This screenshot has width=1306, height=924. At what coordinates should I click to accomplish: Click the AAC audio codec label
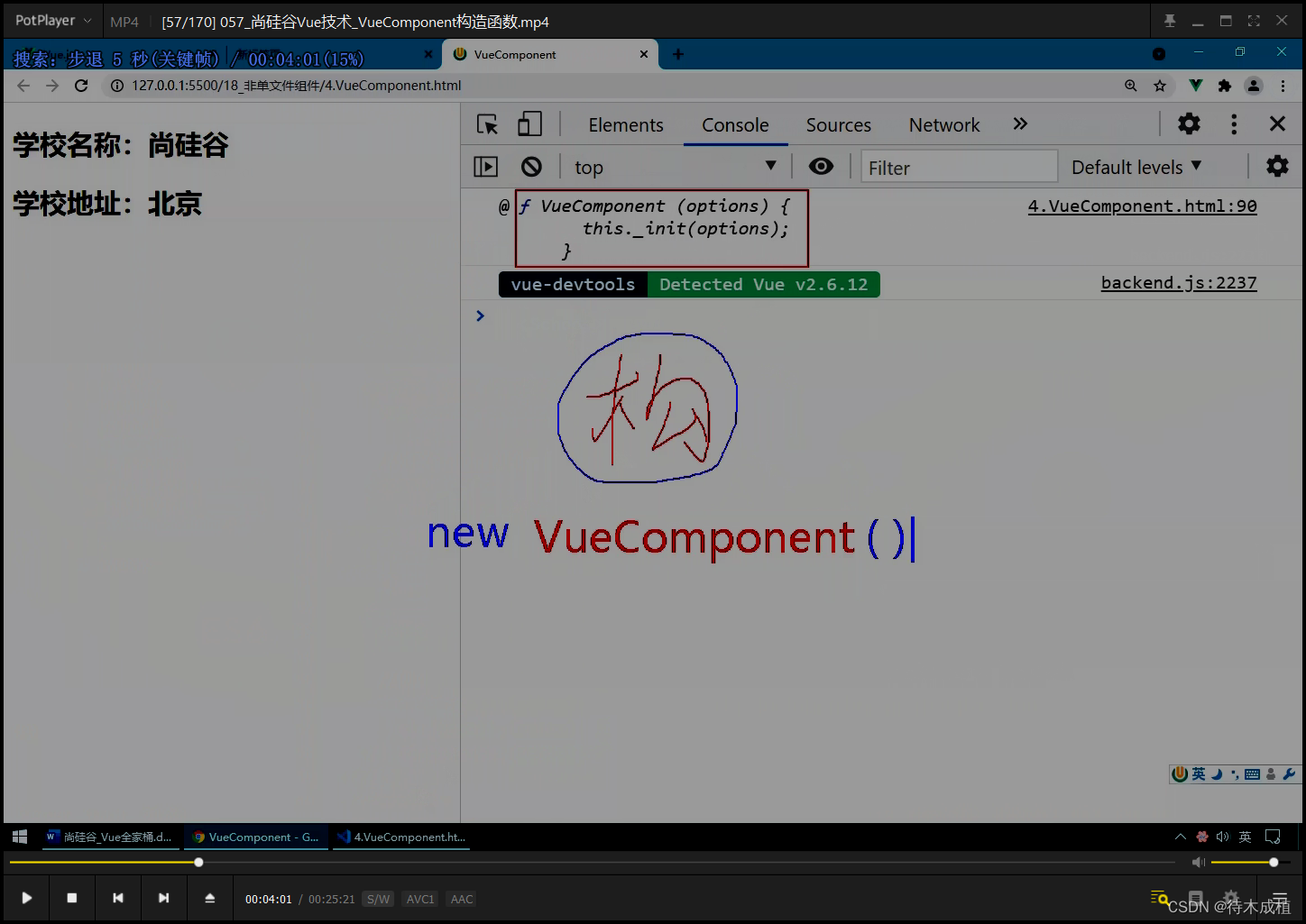(x=462, y=899)
